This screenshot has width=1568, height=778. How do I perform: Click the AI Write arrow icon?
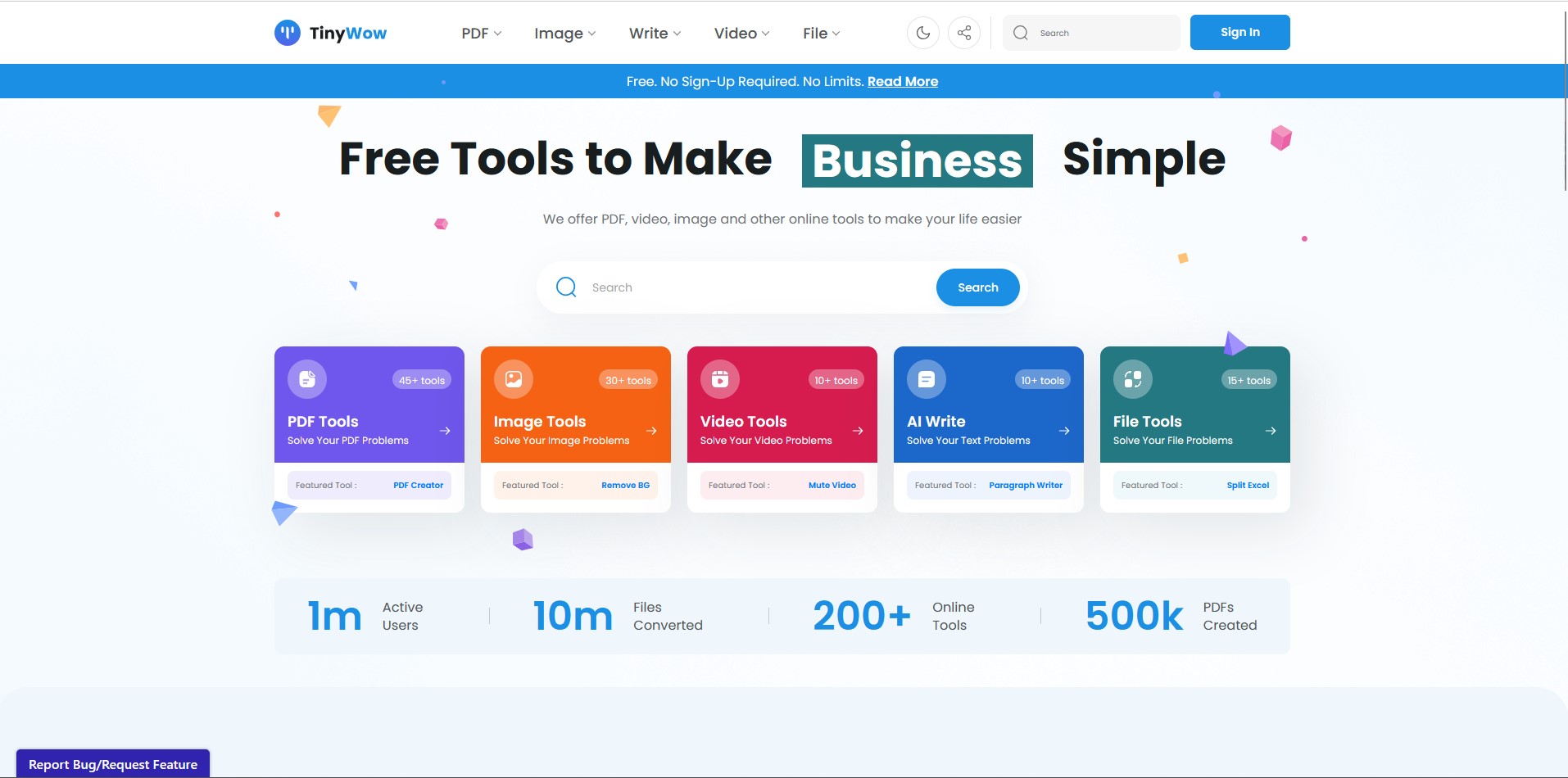1064,431
